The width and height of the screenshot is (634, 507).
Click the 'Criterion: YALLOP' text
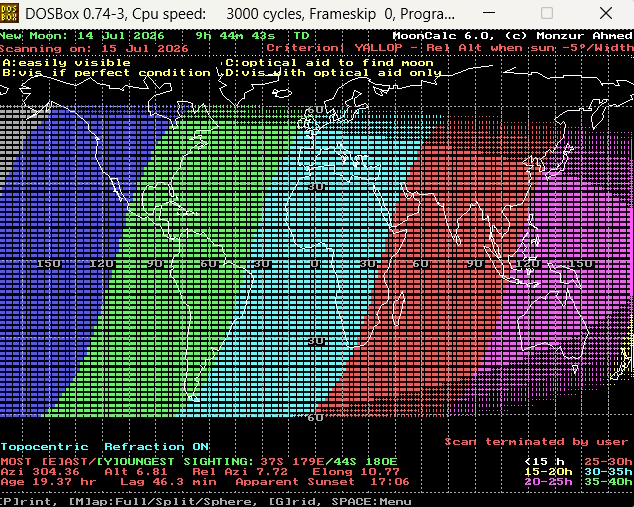(x=334, y=48)
